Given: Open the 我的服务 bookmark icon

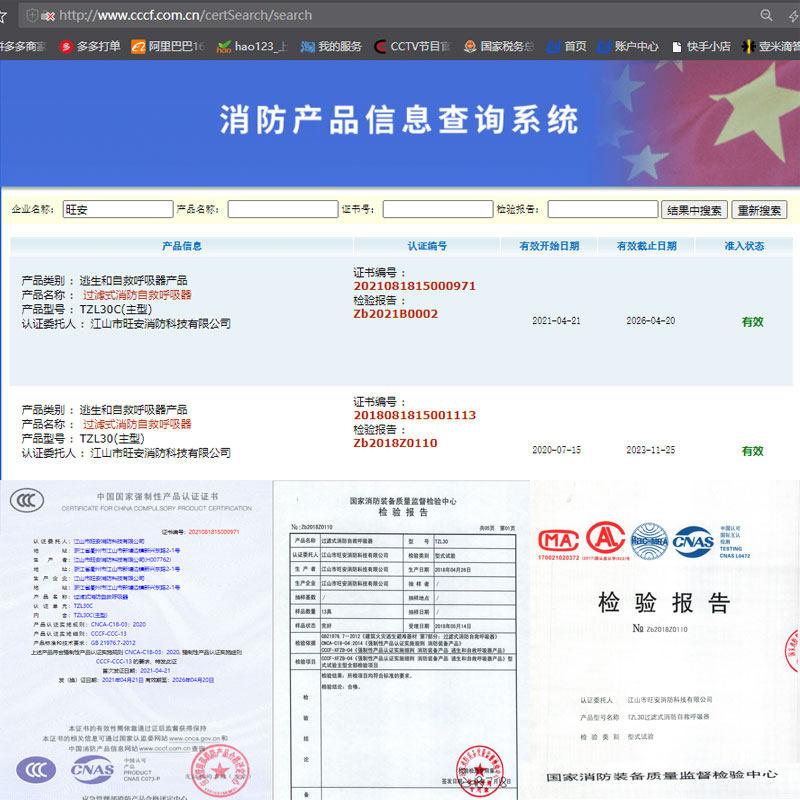Looking at the screenshot, I should 307,46.
